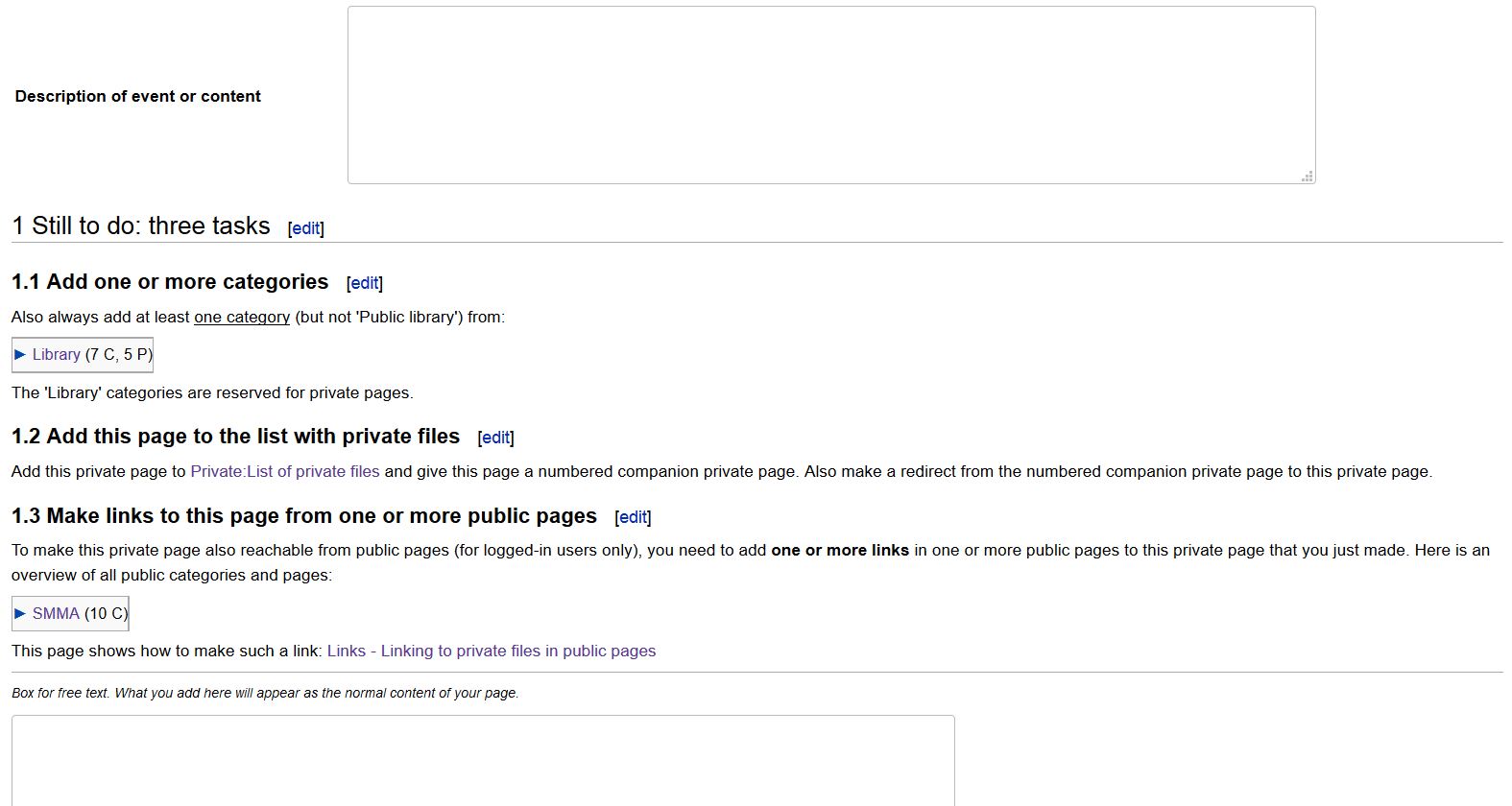The image size is (1512, 806).
Task: Open the Library category link
Action: tap(56, 355)
